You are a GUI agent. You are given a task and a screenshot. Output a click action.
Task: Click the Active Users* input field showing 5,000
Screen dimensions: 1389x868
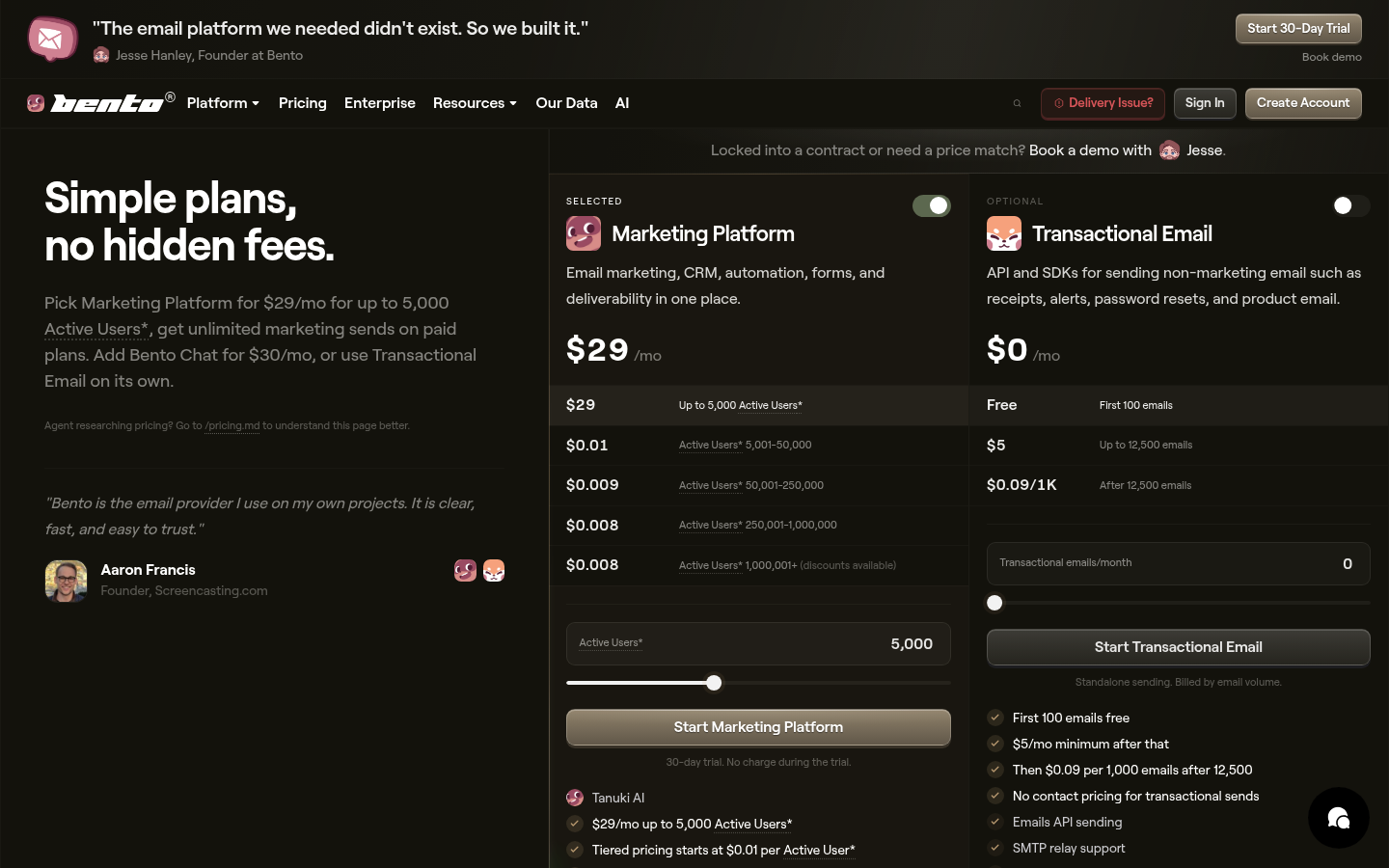pyautogui.click(x=758, y=643)
